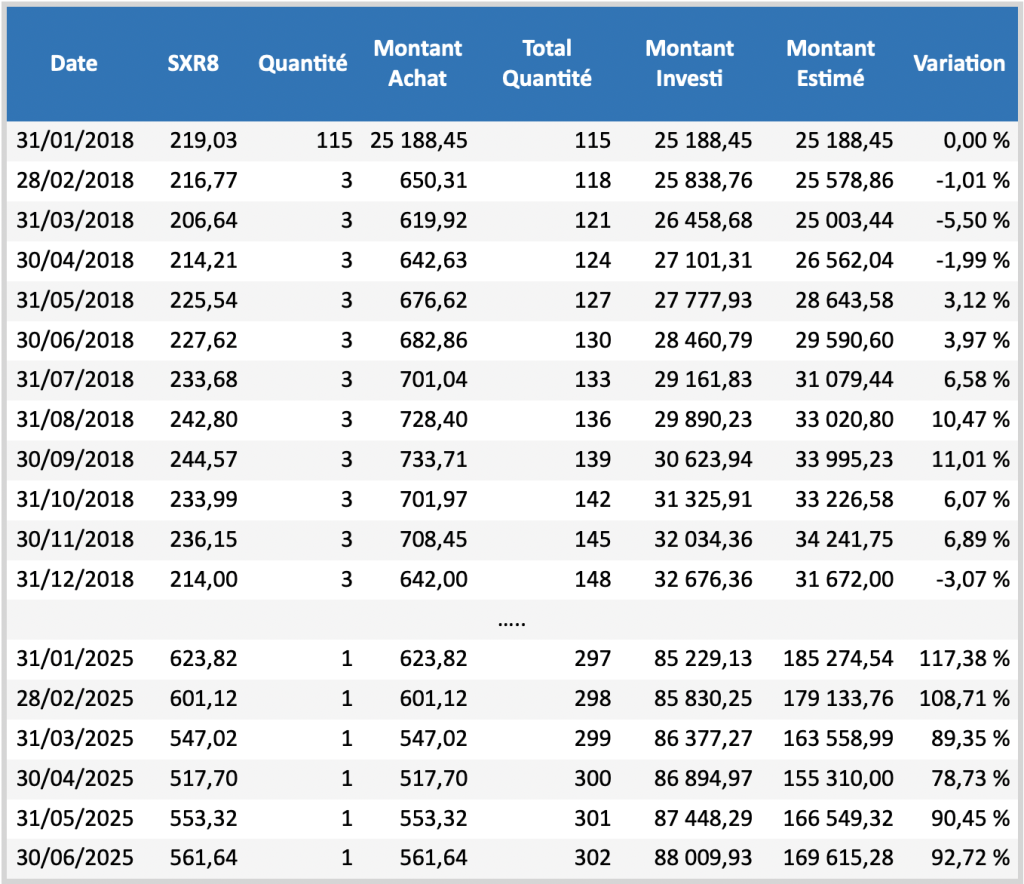Click the quantity cell showing 115 purchased
The height and width of the screenshot is (884, 1024).
[335, 140]
